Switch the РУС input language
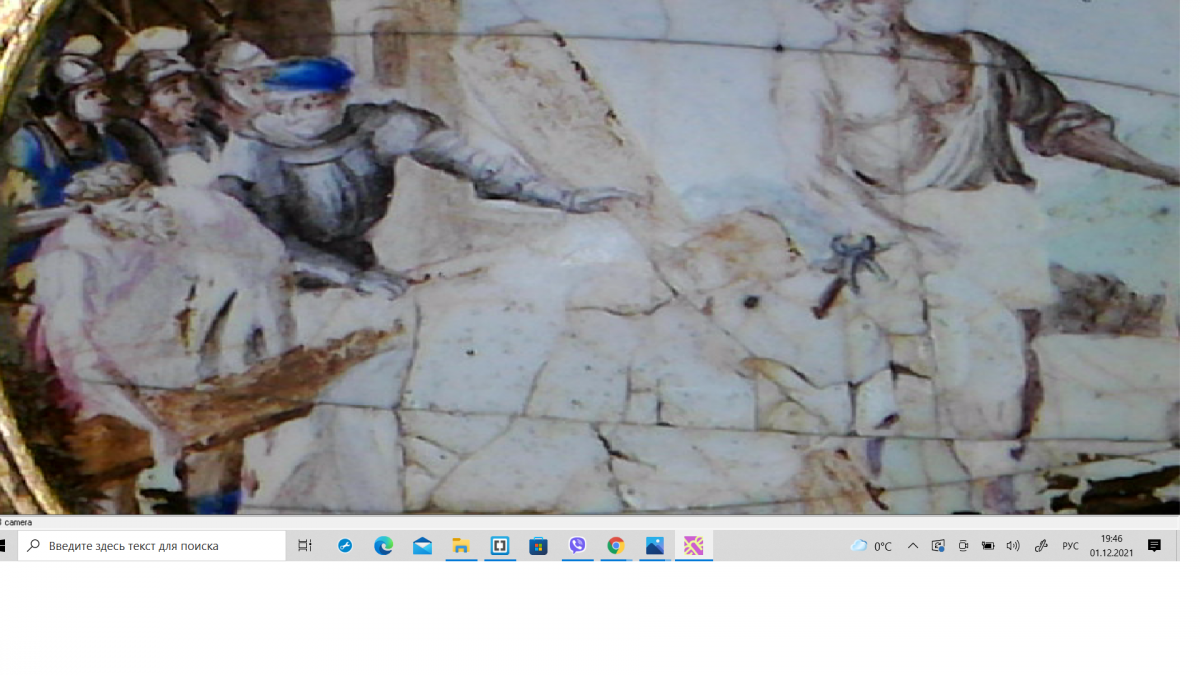Viewport: 1200px width, 675px height. (1070, 546)
